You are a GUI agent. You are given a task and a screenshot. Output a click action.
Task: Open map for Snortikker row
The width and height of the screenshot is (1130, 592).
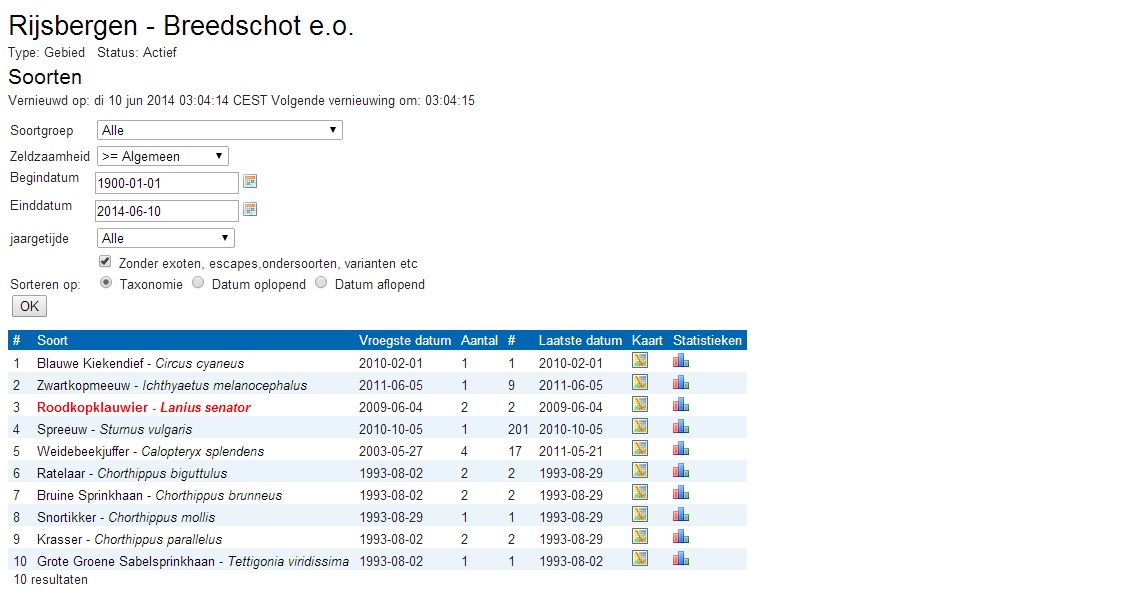click(639, 514)
